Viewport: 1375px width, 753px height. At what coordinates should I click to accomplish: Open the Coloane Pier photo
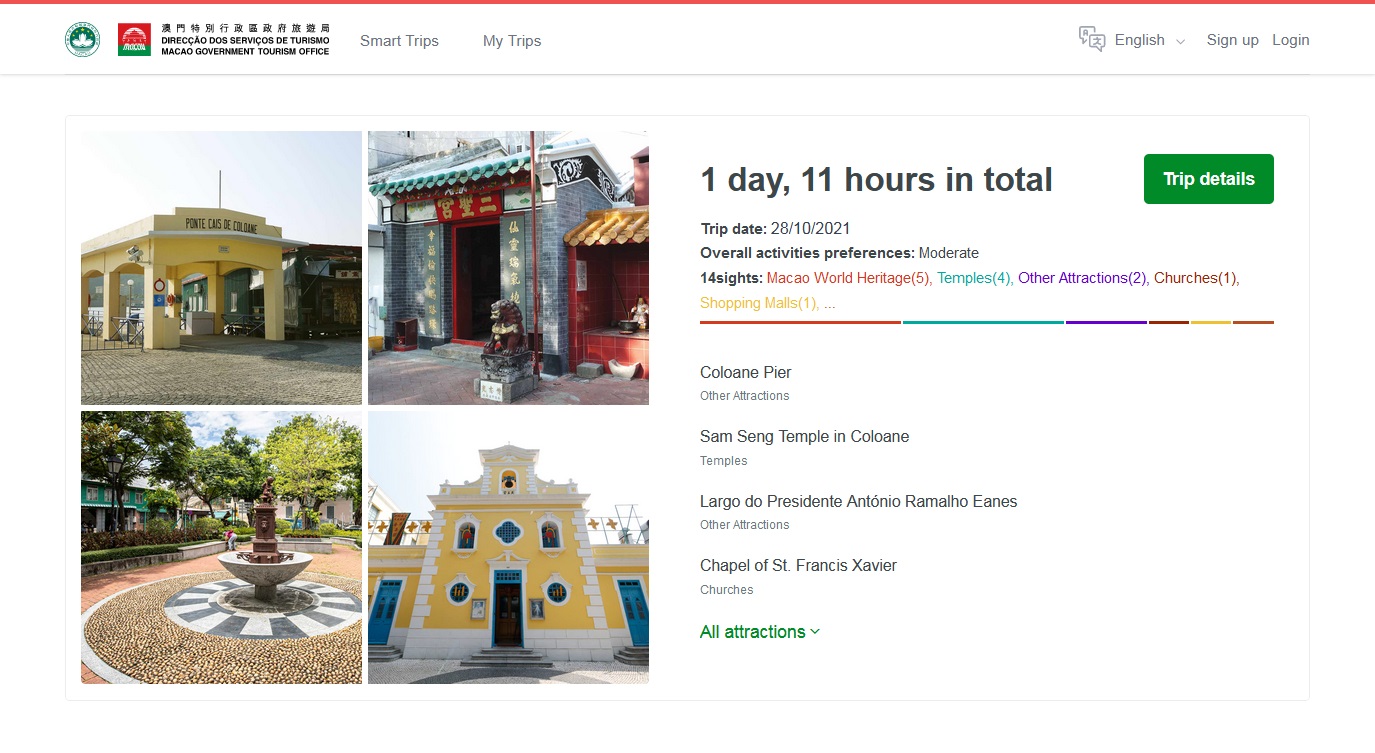(221, 268)
